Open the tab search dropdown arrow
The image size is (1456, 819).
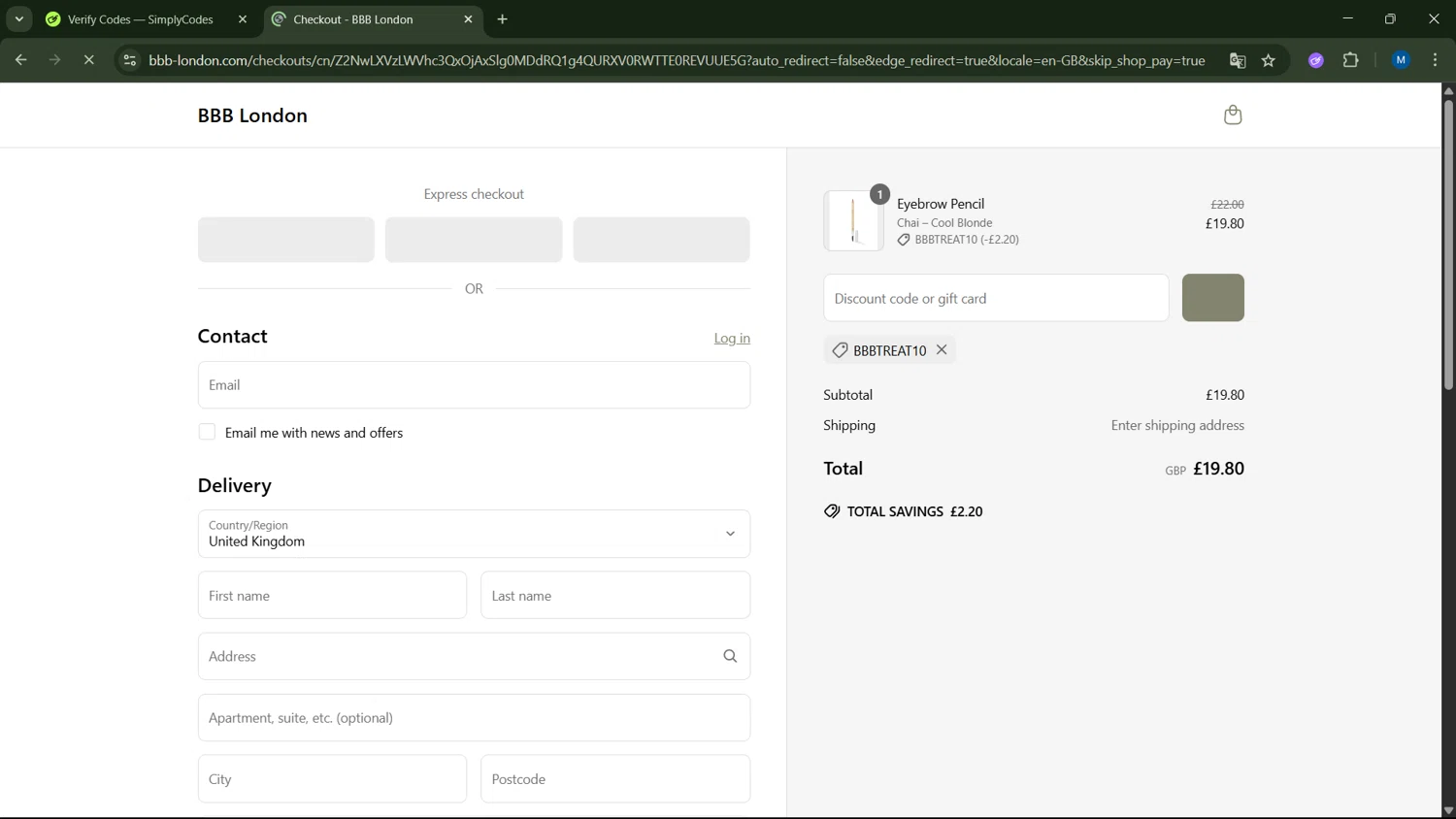tap(19, 19)
